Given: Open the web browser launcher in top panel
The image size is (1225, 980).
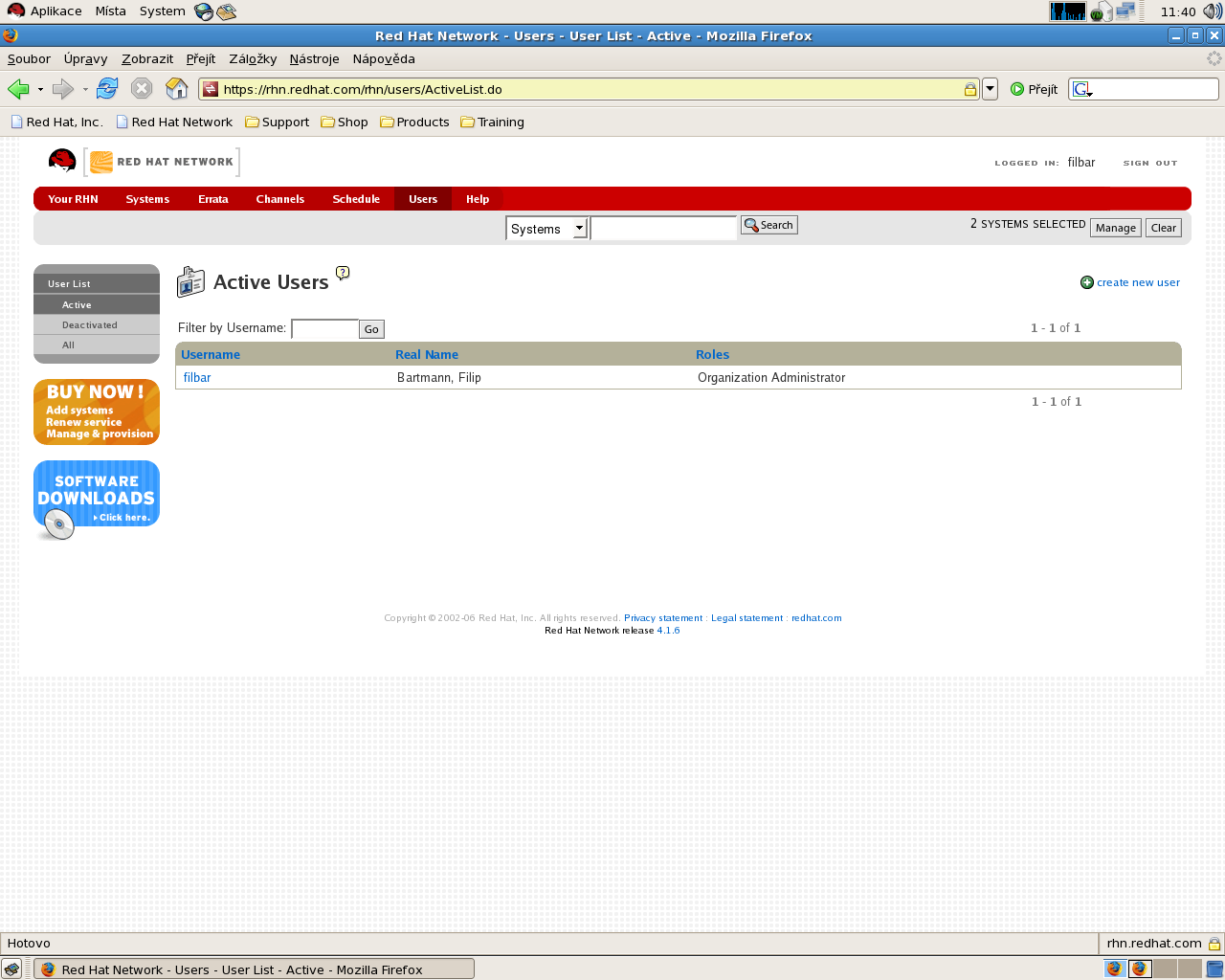Looking at the screenshot, I should (204, 11).
